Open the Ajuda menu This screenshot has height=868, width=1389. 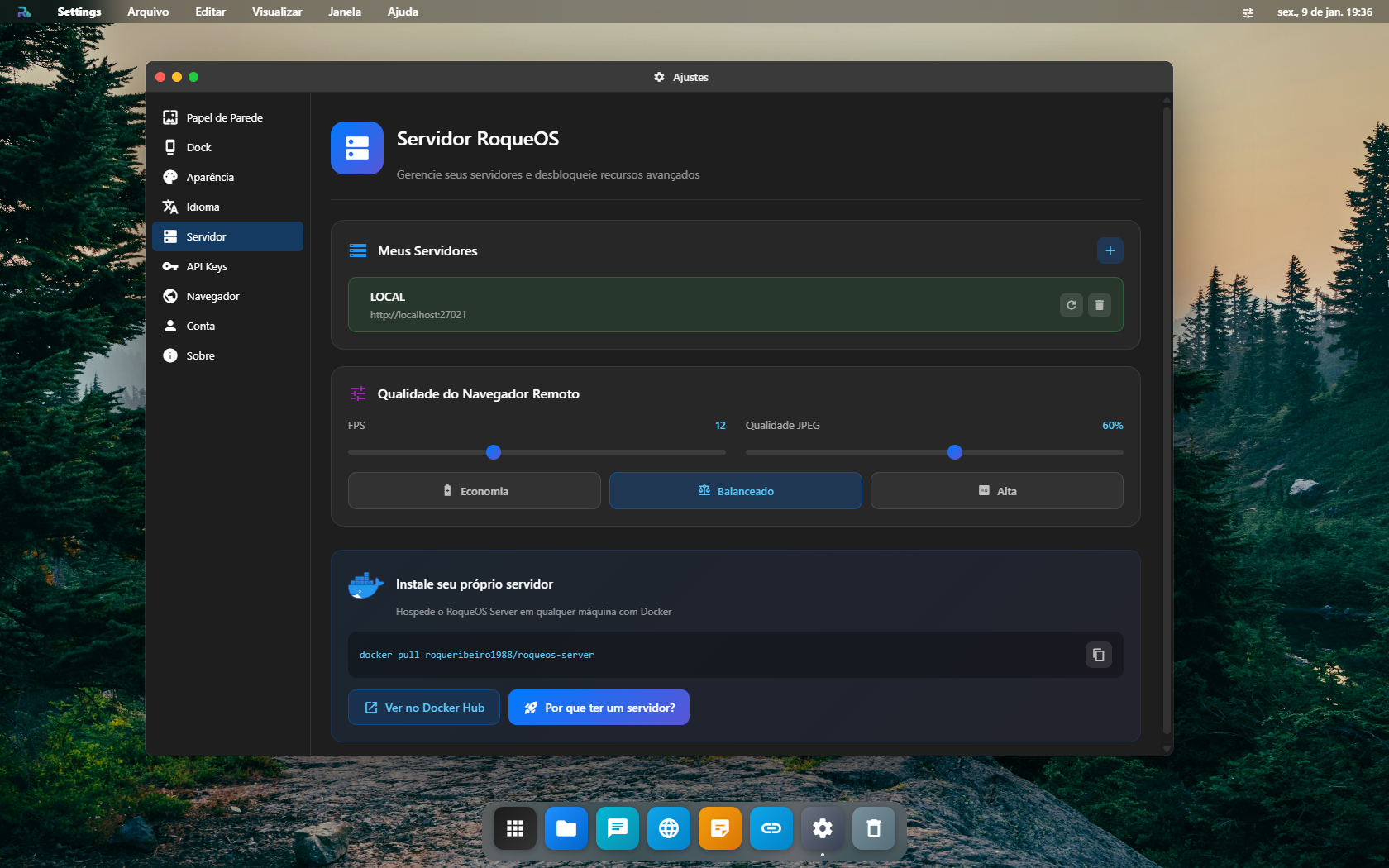[x=403, y=12]
